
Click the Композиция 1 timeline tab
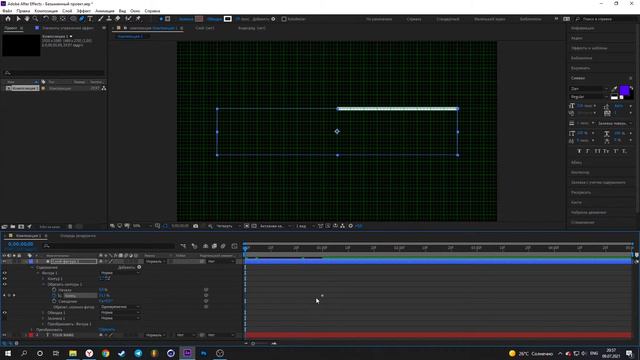(x=28, y=236)
